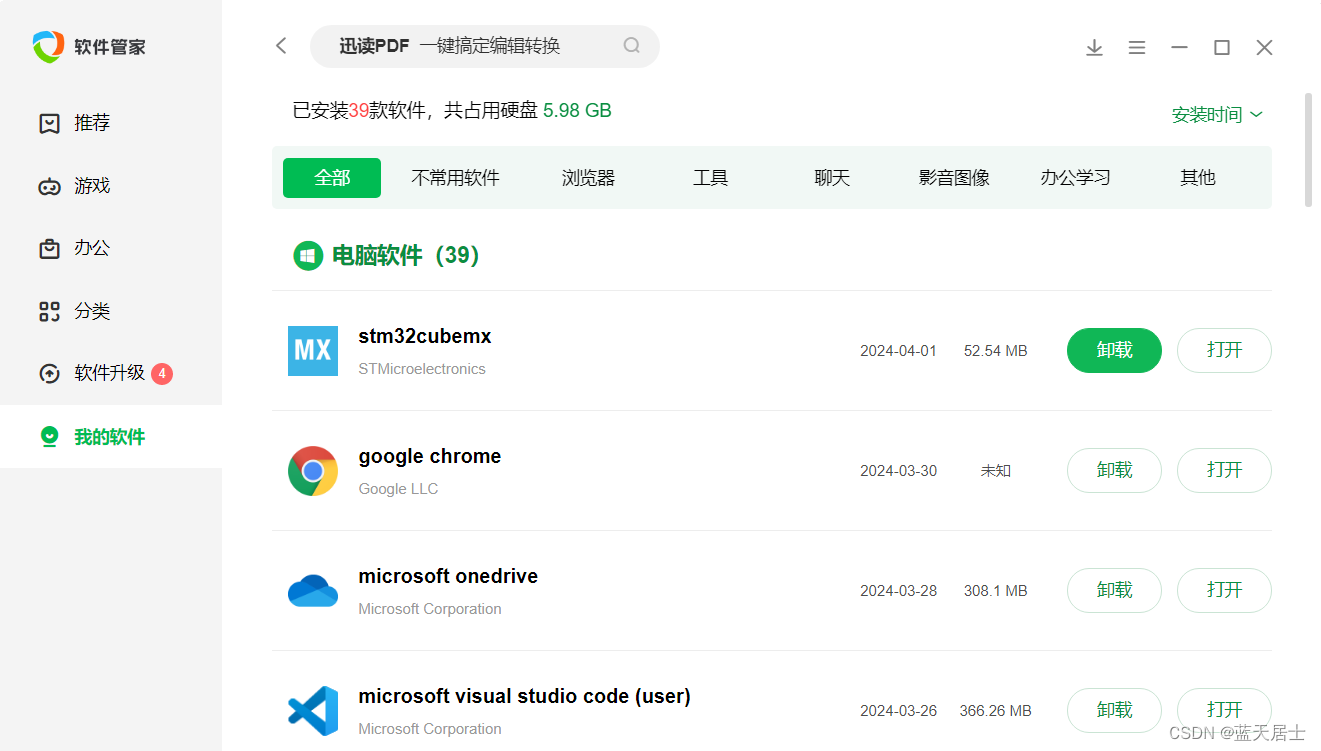The height and width of the screenshot is (751, 1321).
Task: Select the 全部 filter tab
Action: click(332, 178)
